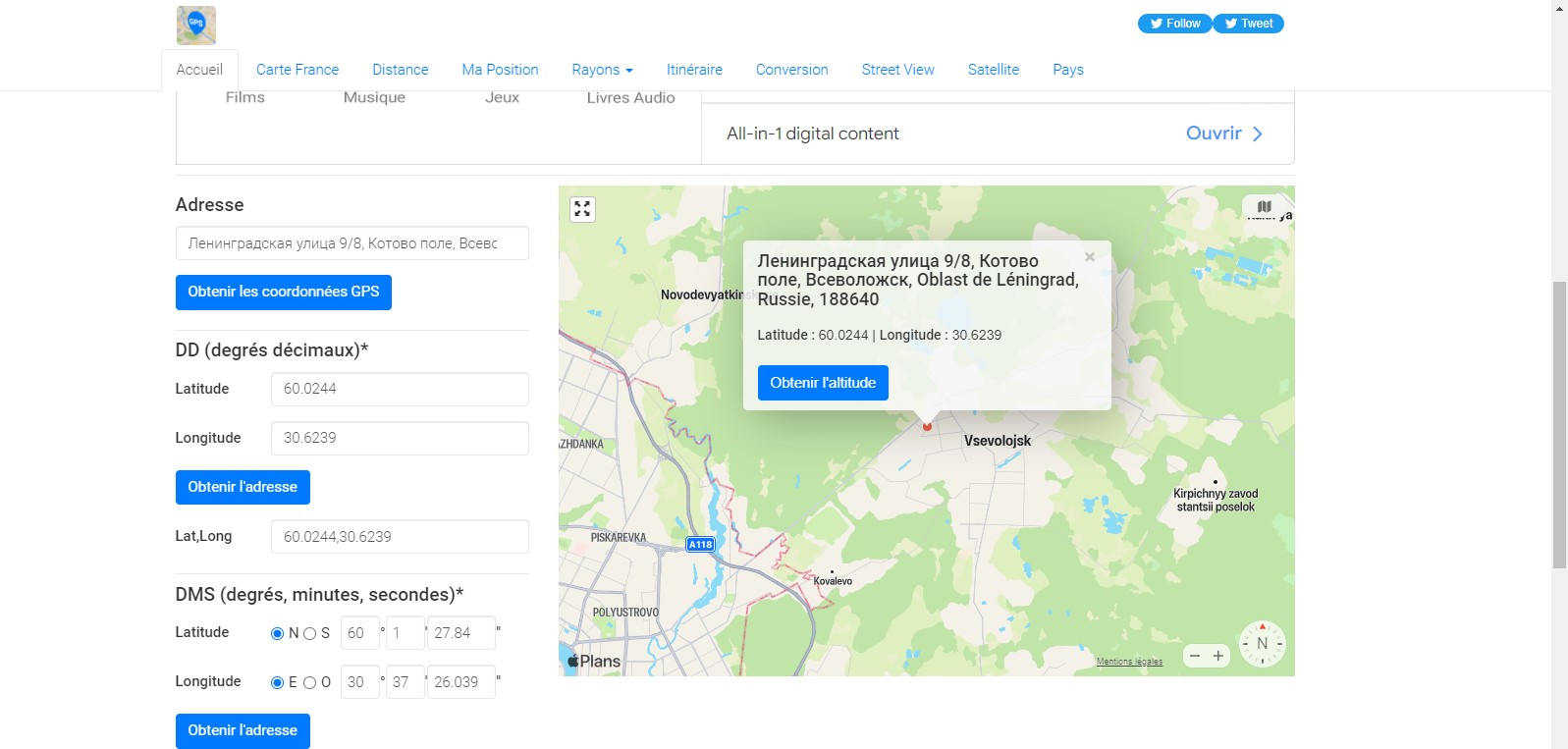The height and width of the screenshot is (749, 1568).
Task: Click the GPS site logo icon
Action: coord(196,25)
